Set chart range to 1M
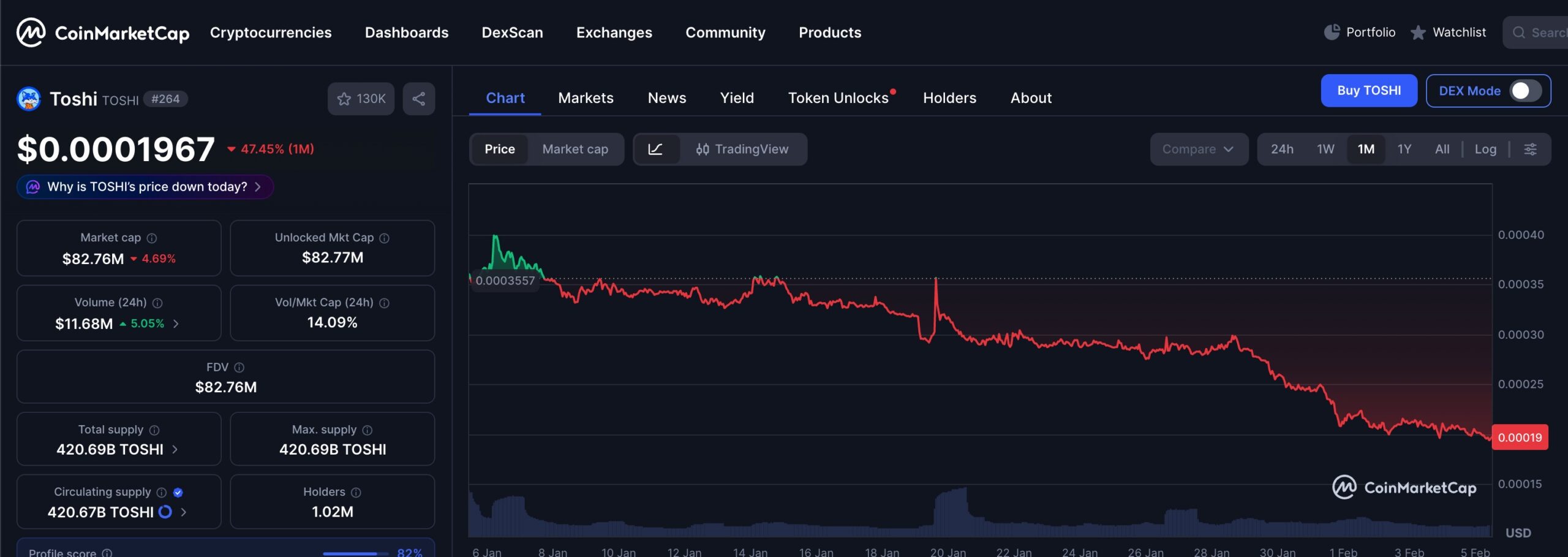This screenshot has height=557, width=1568. 1366,149
